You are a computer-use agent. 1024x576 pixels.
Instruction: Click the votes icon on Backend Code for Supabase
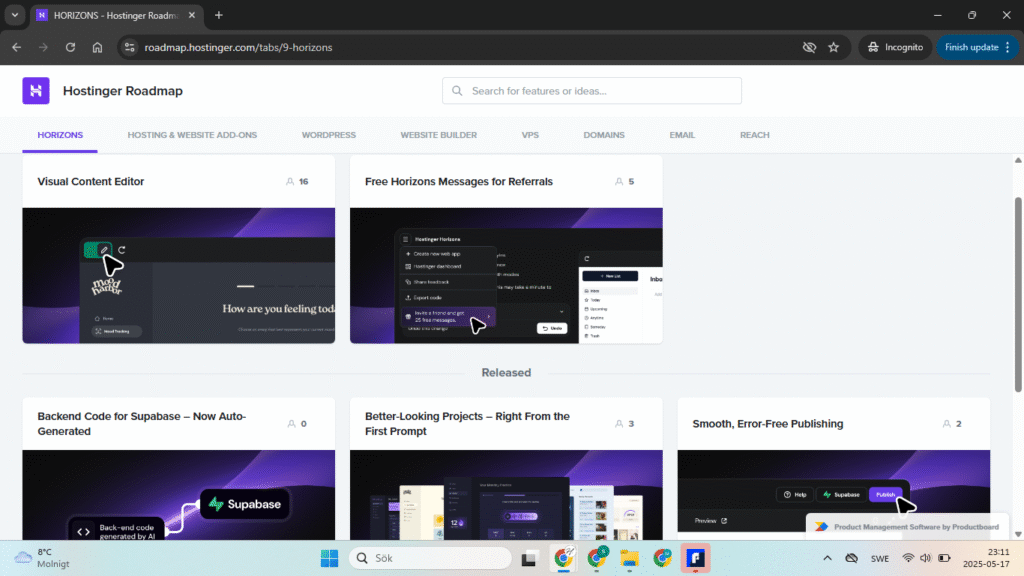[291, 424]
